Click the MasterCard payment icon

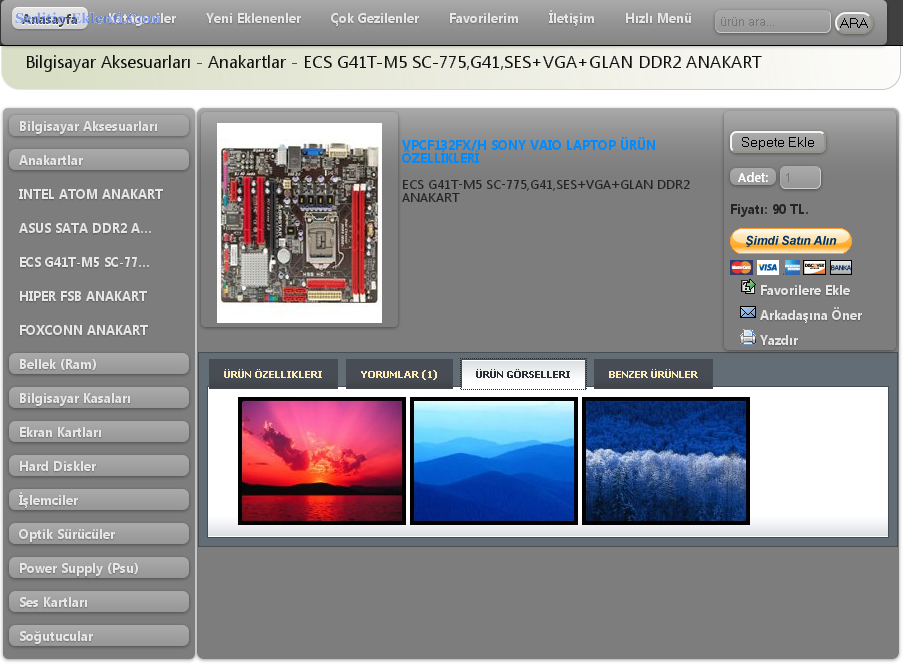point(741,267)
